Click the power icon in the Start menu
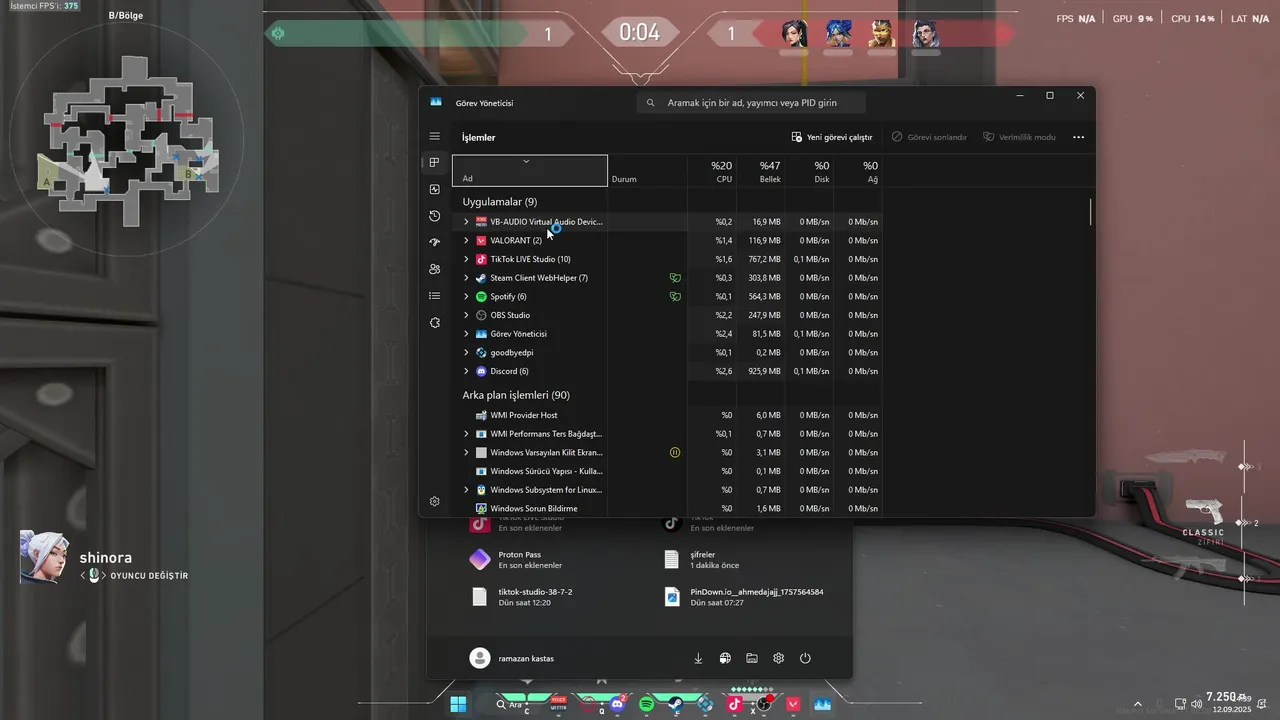The image size is (1280, 720). click(805, 658)
